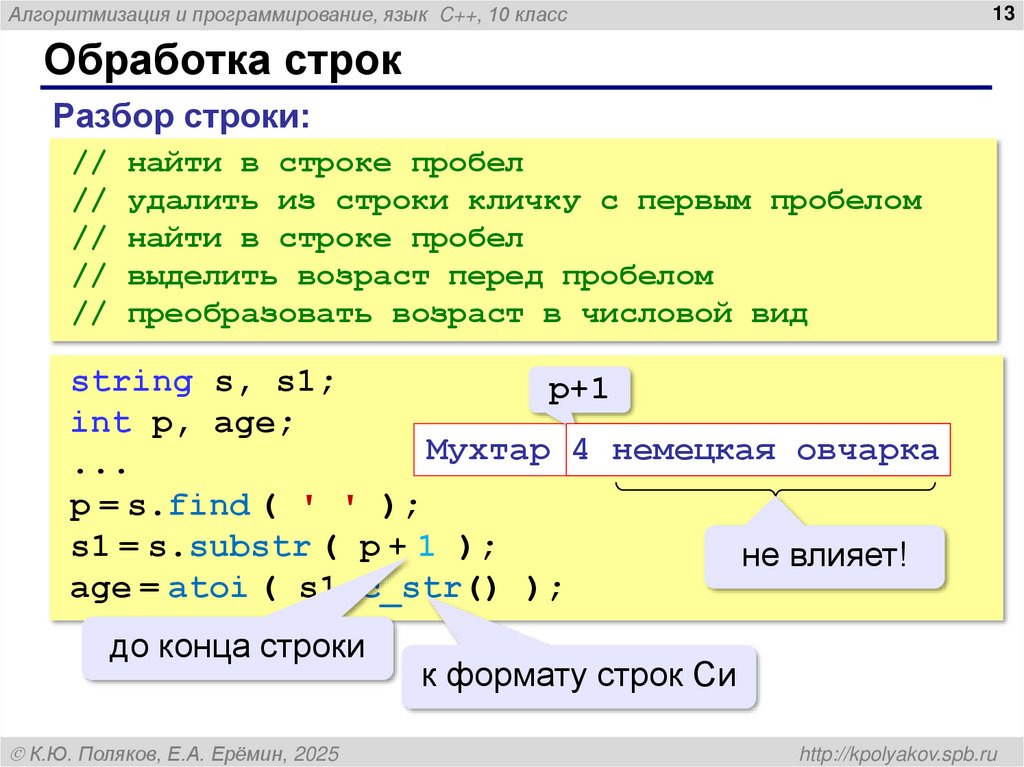The height and width of the screenshot is (767, 1024).
Task: Click the code line 'int p, age;'
Action: [180, 422]
